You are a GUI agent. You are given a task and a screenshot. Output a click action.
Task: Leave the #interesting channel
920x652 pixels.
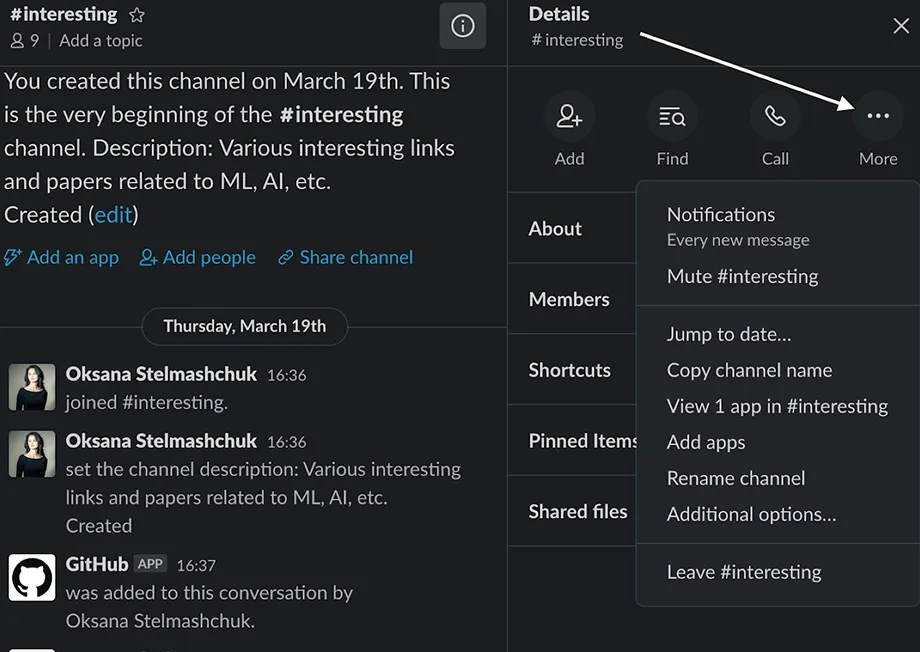pyautogui.click(x=744, y=571)
